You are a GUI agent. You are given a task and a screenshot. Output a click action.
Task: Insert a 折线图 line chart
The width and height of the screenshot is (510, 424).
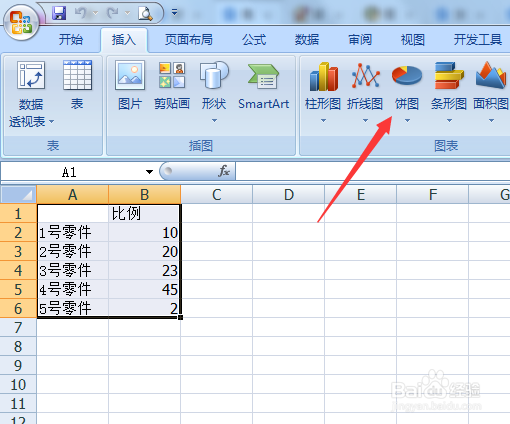pyautogui.click(x=365, y=86)
